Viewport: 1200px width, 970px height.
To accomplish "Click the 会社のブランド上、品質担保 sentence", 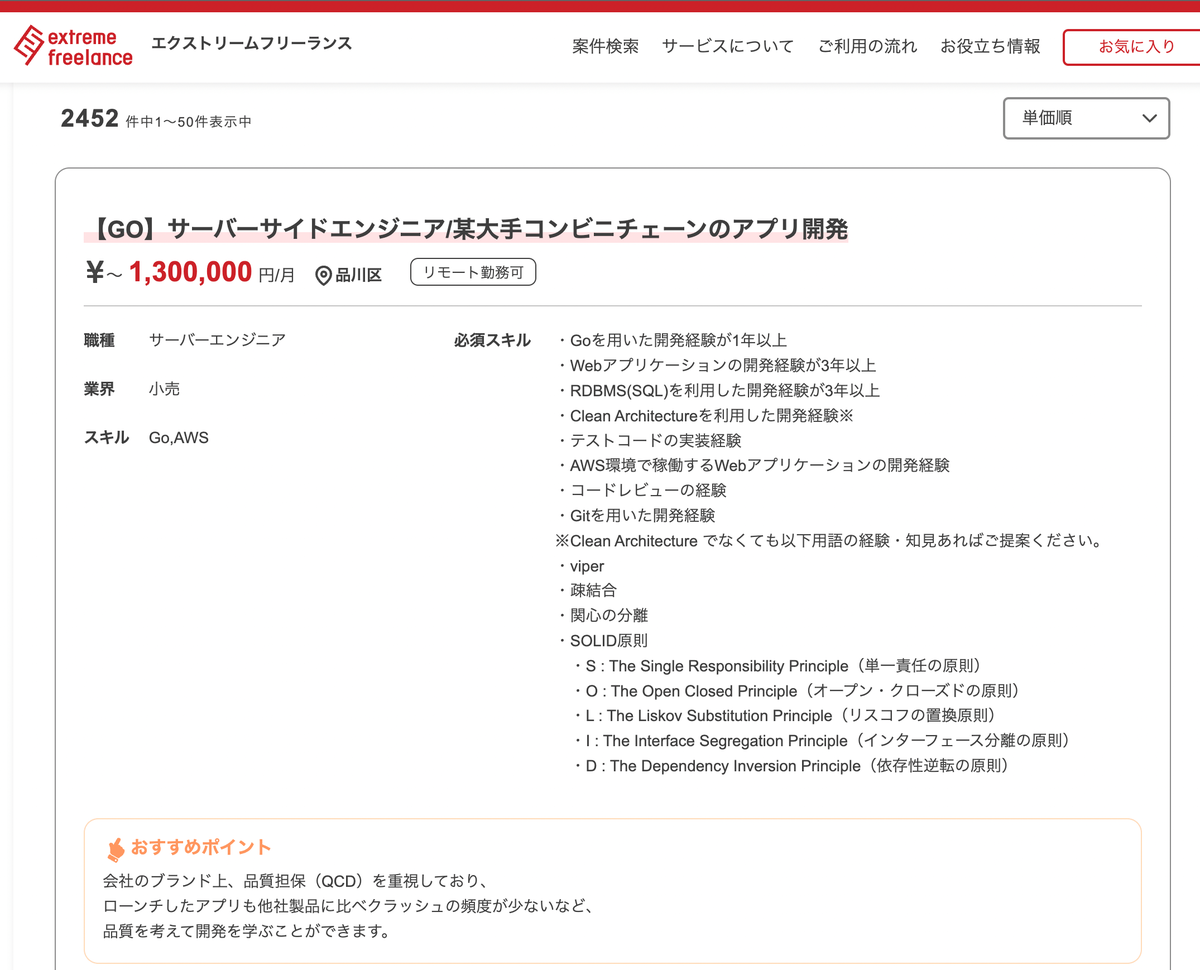I will click(295, 881).
